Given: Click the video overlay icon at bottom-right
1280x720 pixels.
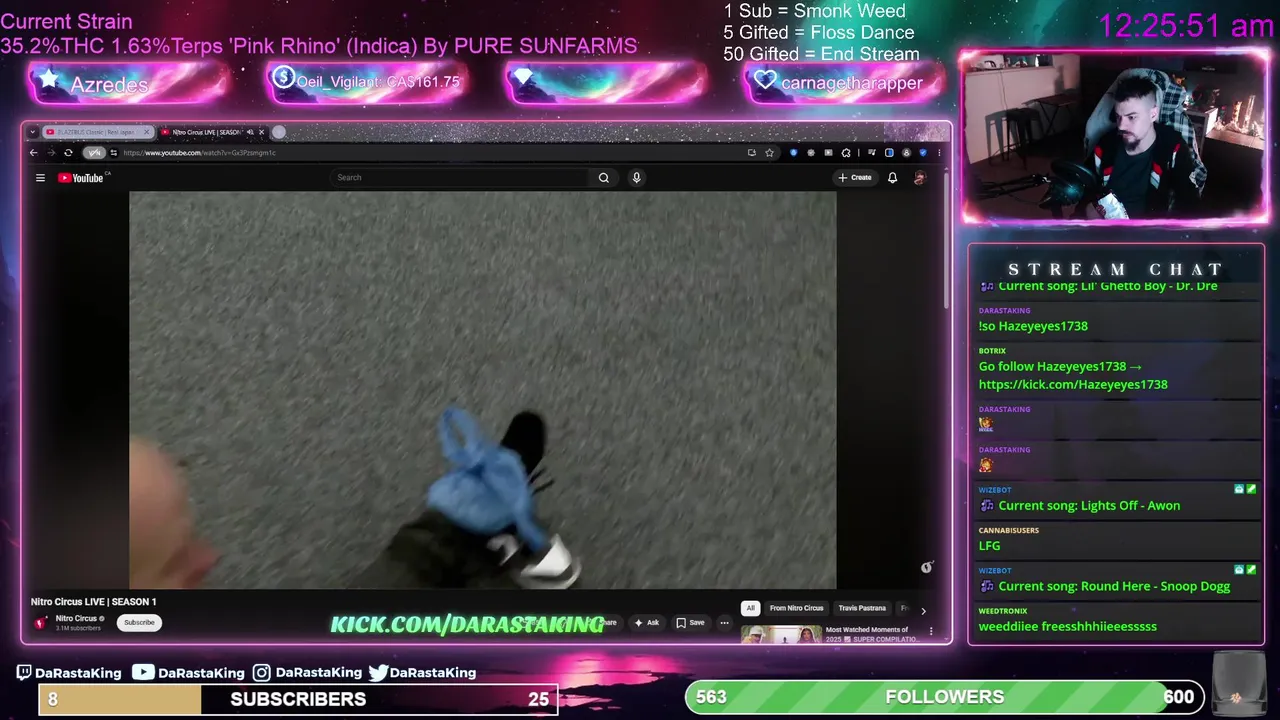Looking at the screenshot, I should coord(926,567).
